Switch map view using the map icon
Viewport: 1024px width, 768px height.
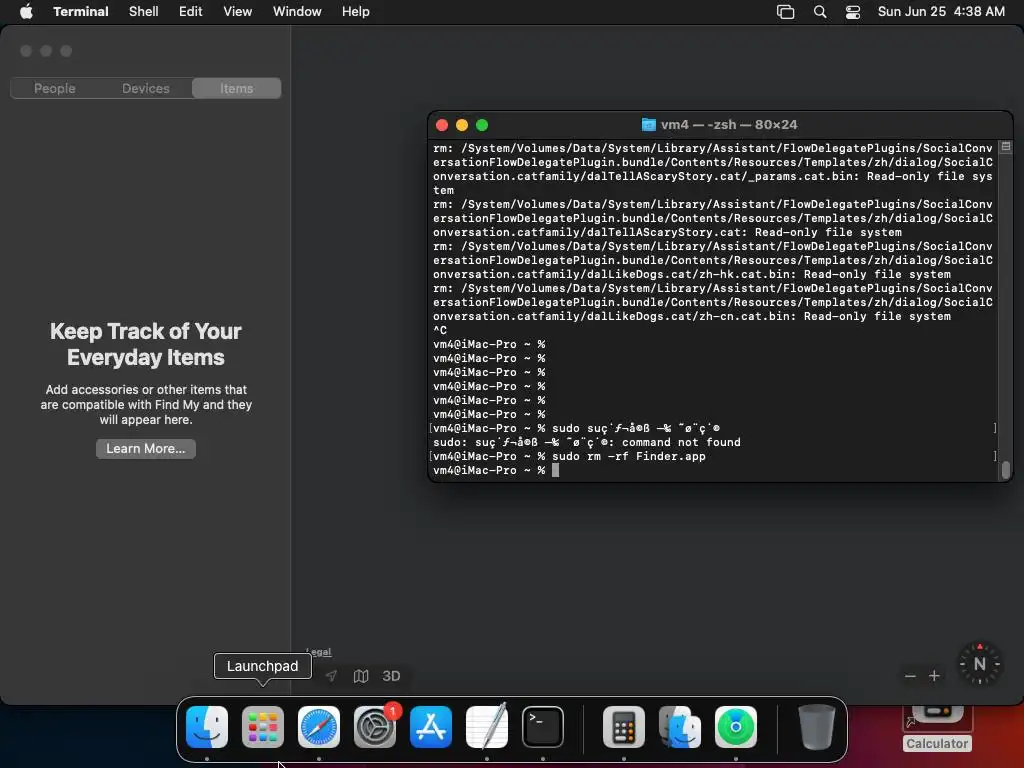click(x=361, y=676)
